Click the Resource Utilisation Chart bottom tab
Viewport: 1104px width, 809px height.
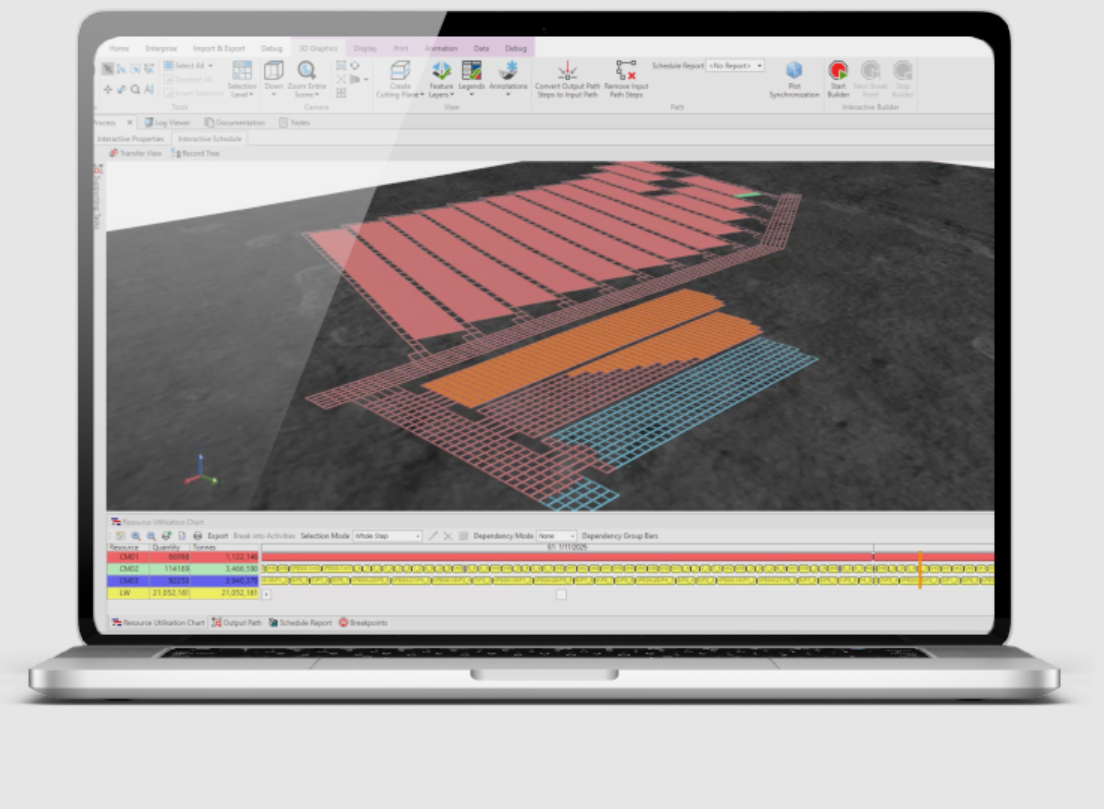pos(158,622)
